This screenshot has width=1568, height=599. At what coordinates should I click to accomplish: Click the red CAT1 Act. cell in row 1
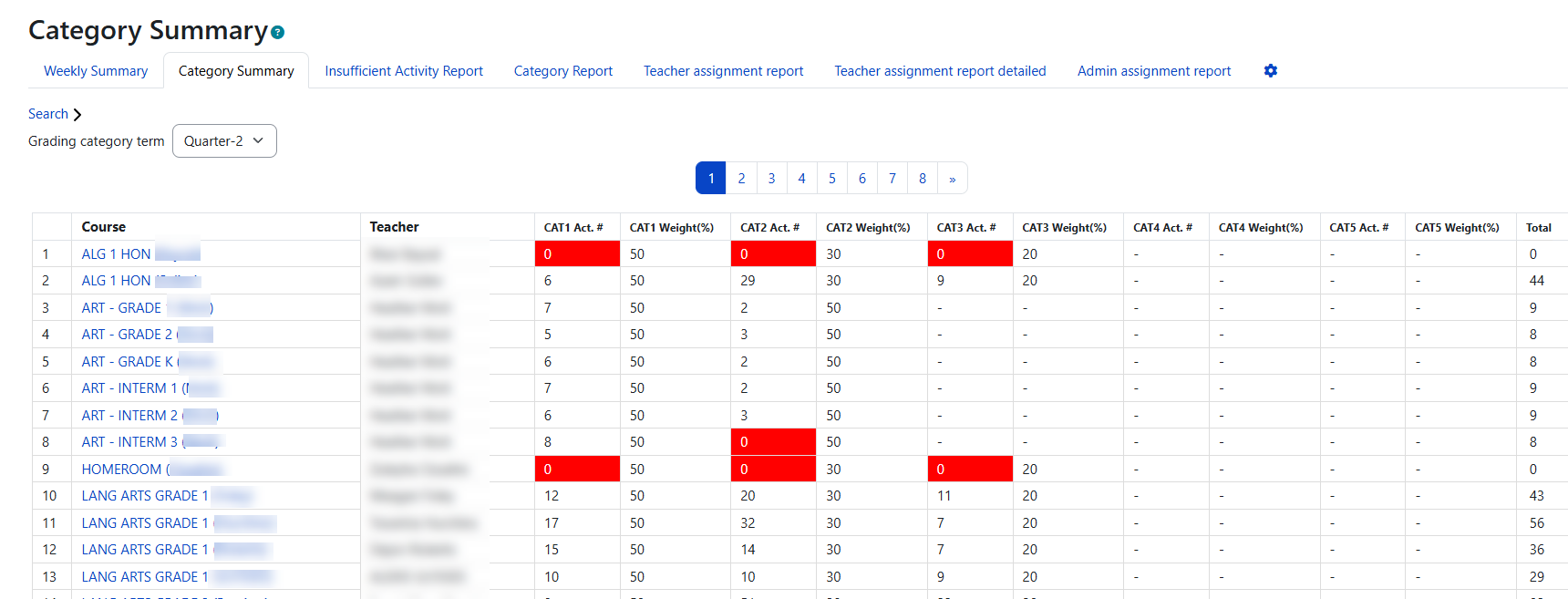[577, 254]
